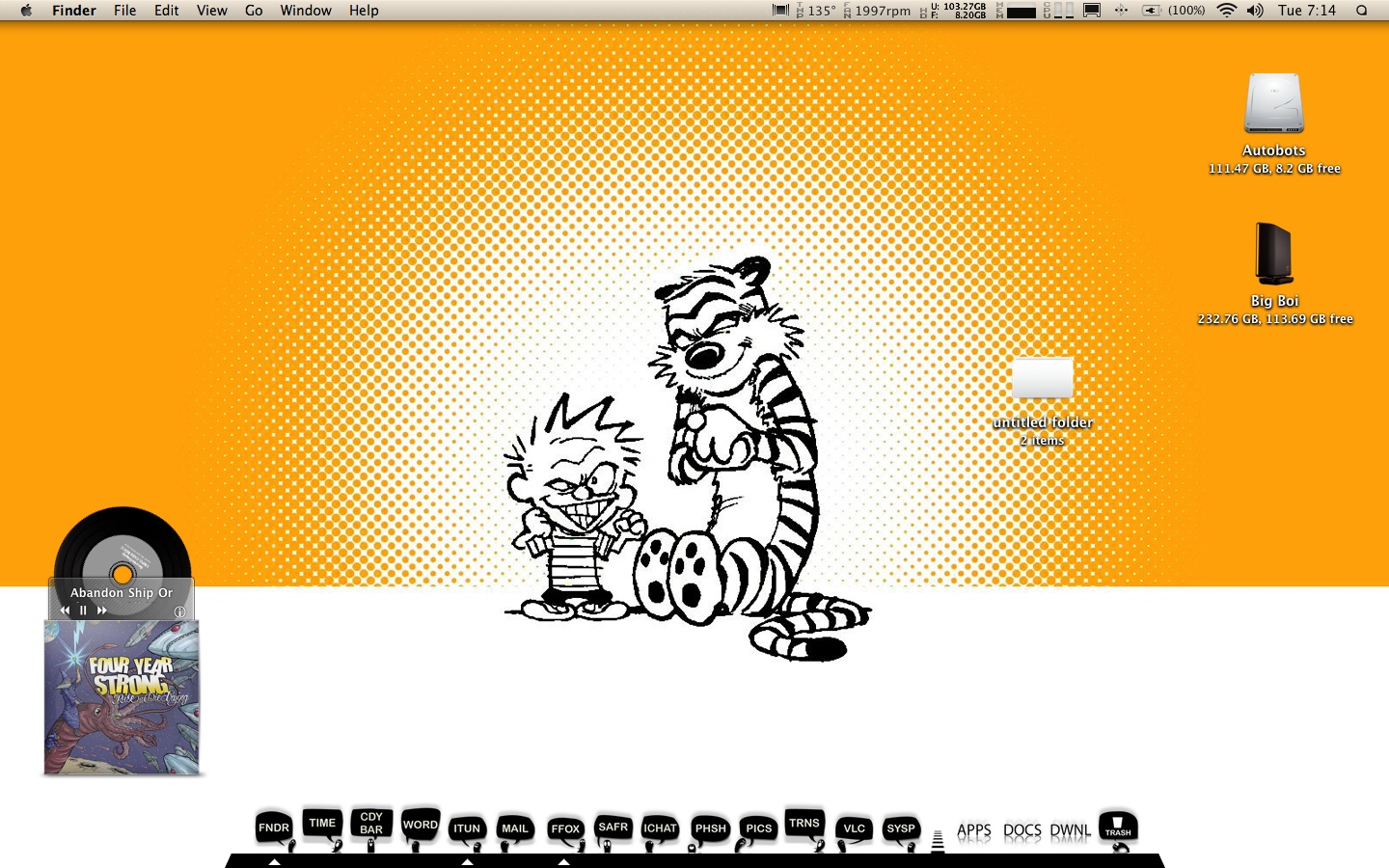Image resolution: width=1389 pixels, height=868 pixels.
Task: Pause the Abandon Ship song
Action: pos(83,610)
